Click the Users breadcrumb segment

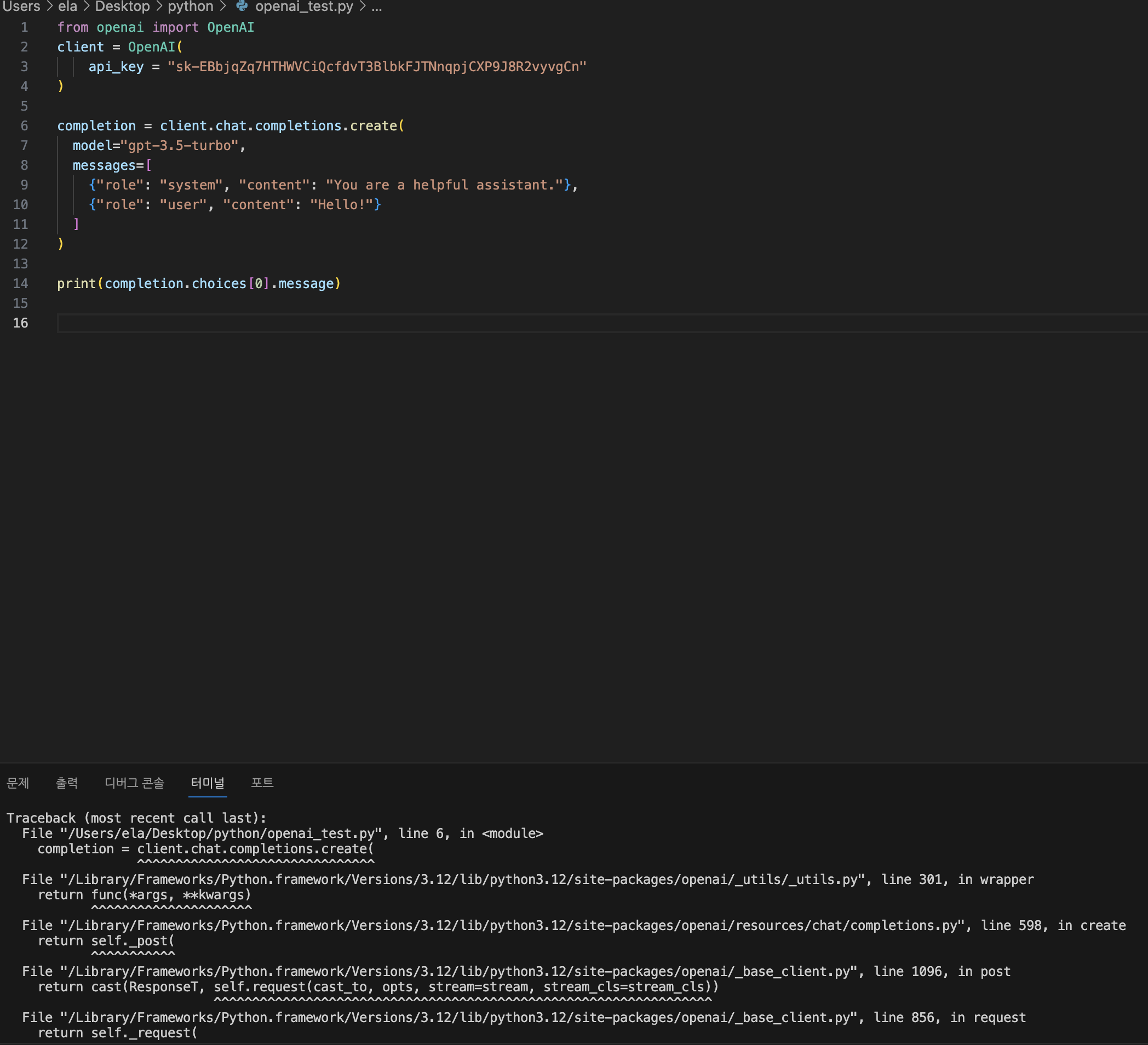tap(21, 7)
